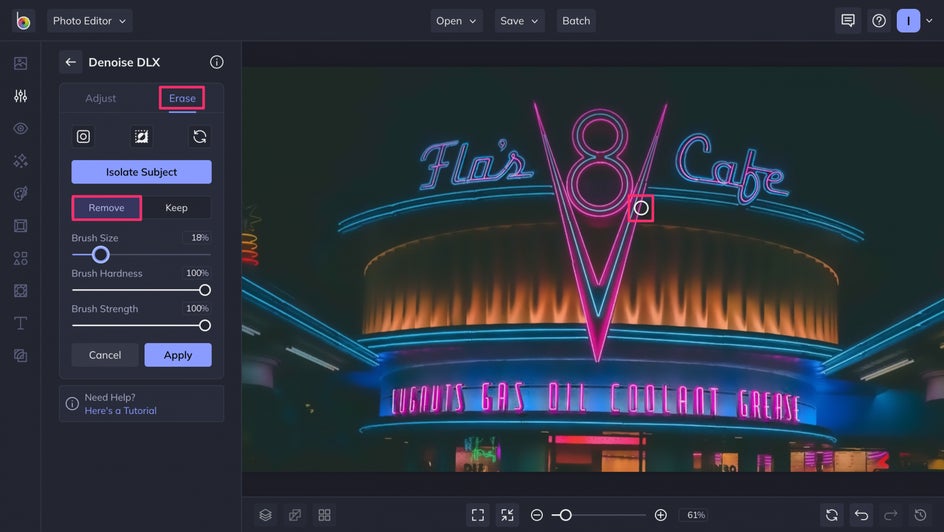Go back from Denoise DLX panel
Screen dimensions: 944x532
(x=70, y=62)
